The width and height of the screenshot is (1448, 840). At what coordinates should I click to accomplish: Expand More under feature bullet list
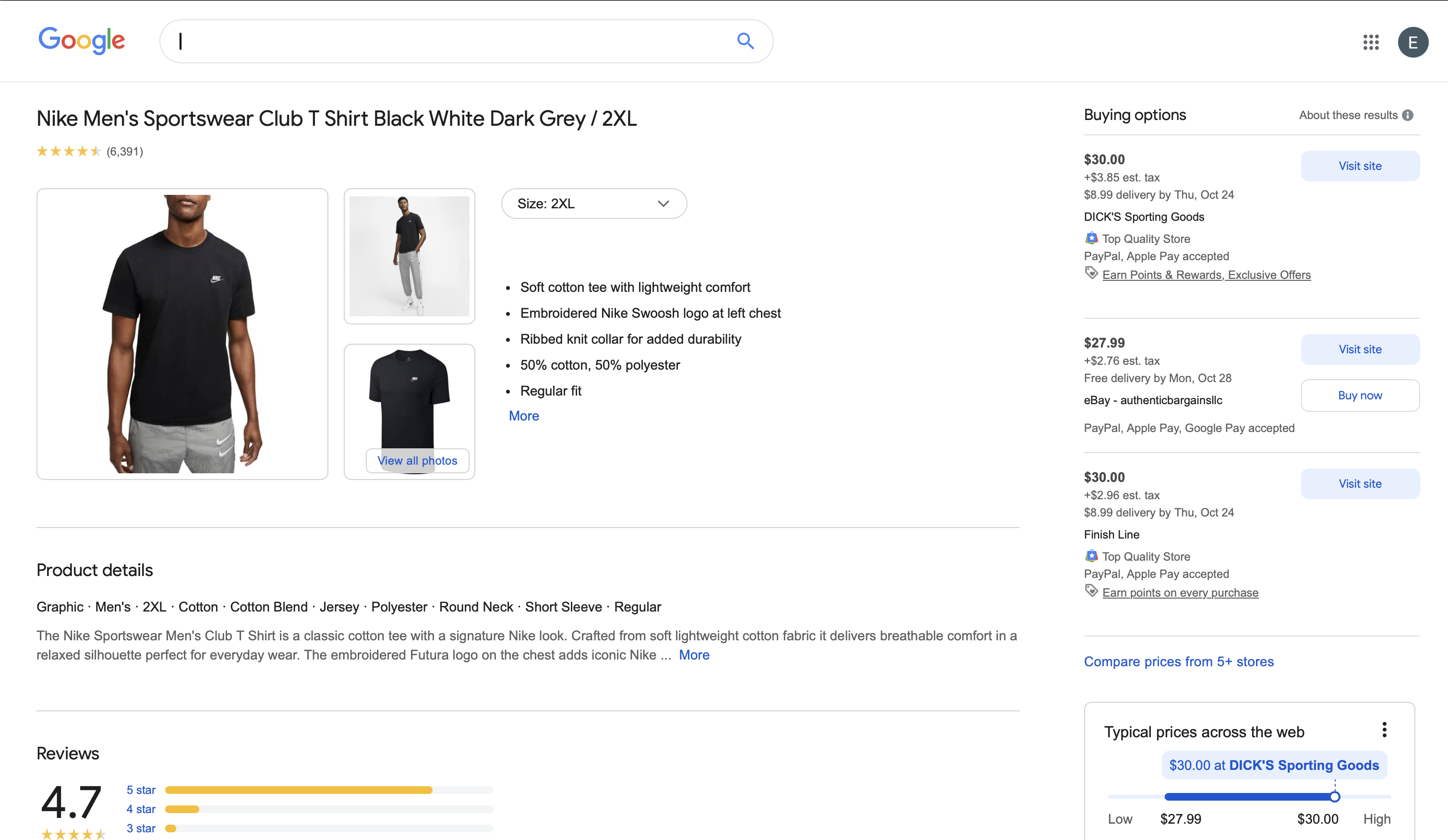point(523,416)
